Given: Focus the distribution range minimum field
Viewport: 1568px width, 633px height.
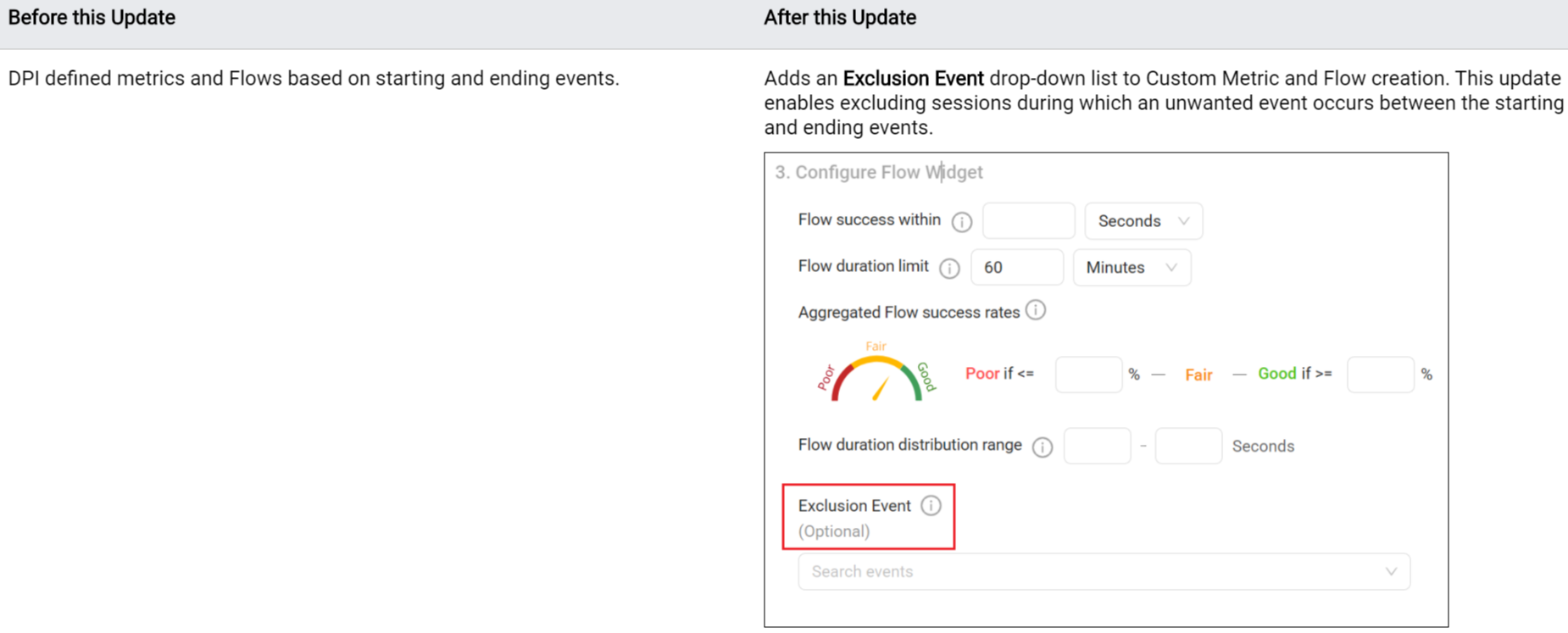Looking at the screenshot, I should [x=1097, y=447].
